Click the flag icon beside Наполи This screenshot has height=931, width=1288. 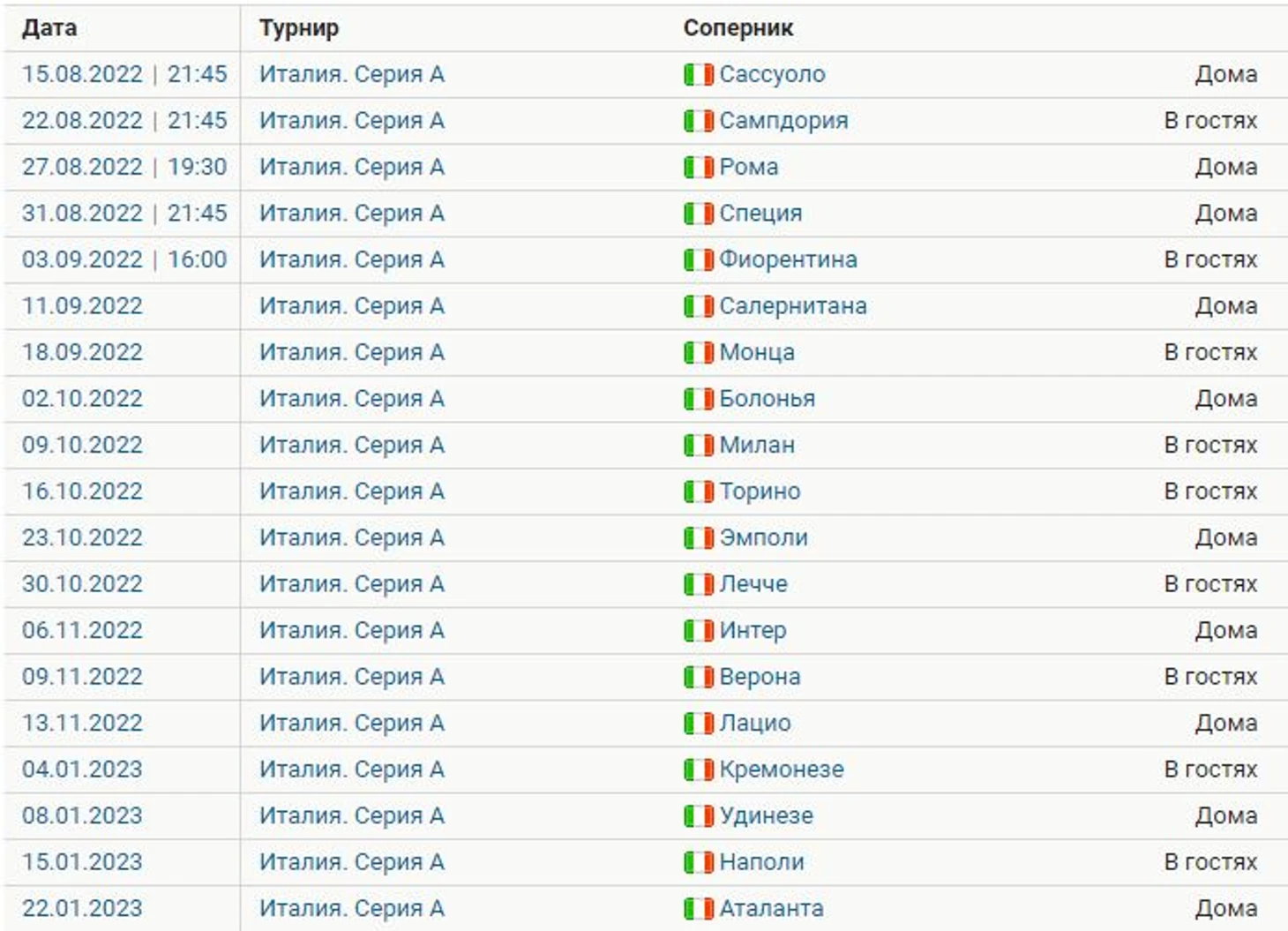pyautogui.click(x=699, y=862)
